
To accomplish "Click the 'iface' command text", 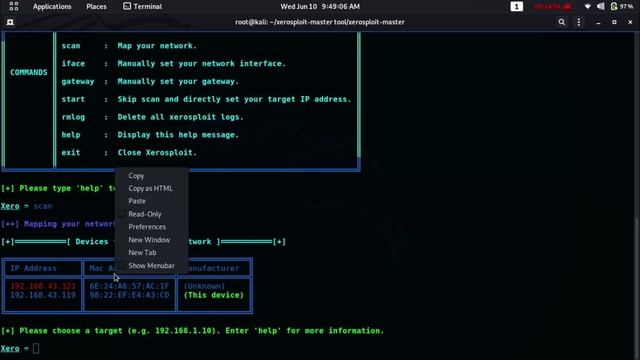I will pyautogui.click(x=73, y=64).
